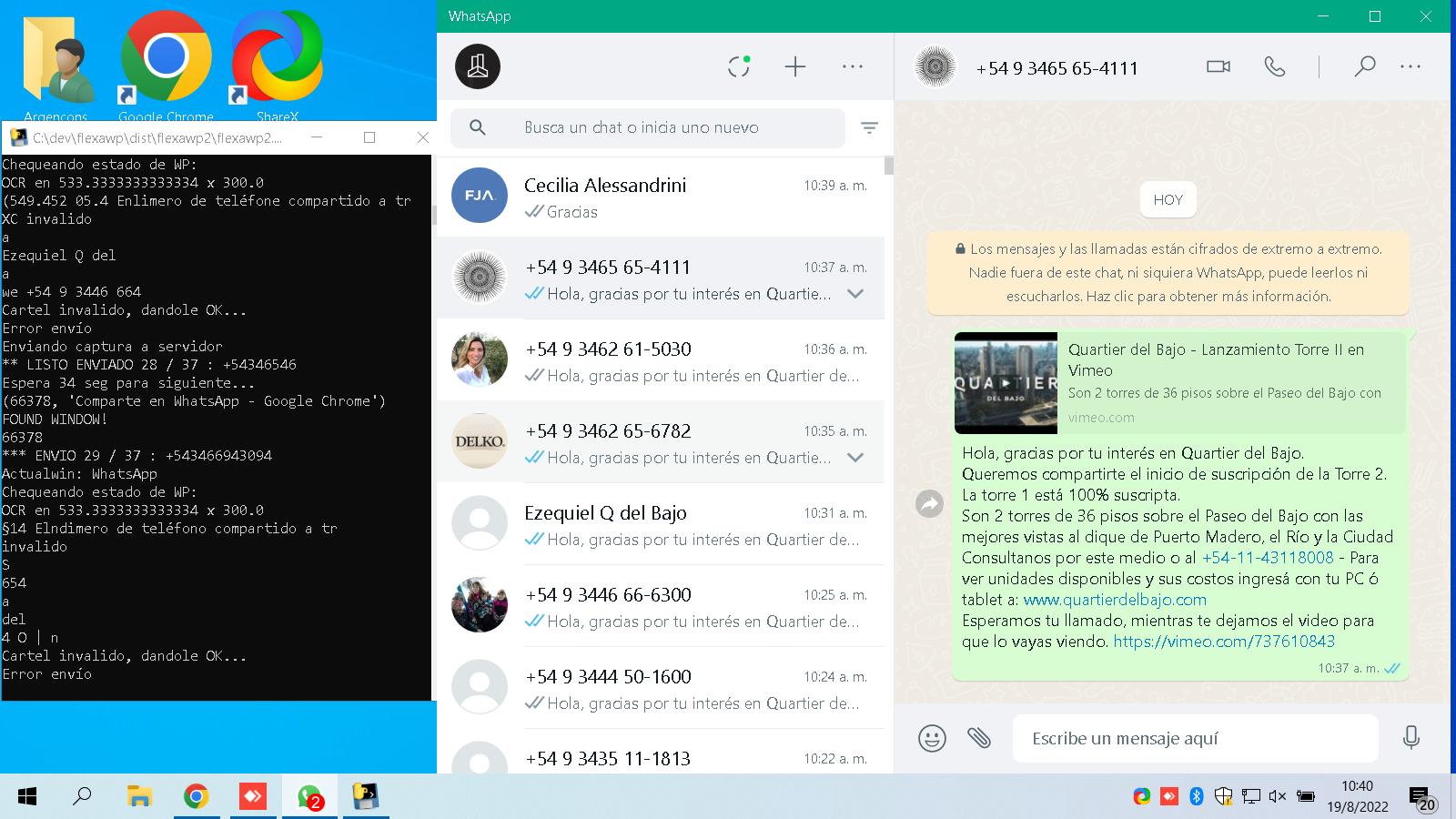Expand chevron on +54 9 3465 65-4111 chat
Viewport: 1456px width, 819px height.
click(x=855, y=294)
